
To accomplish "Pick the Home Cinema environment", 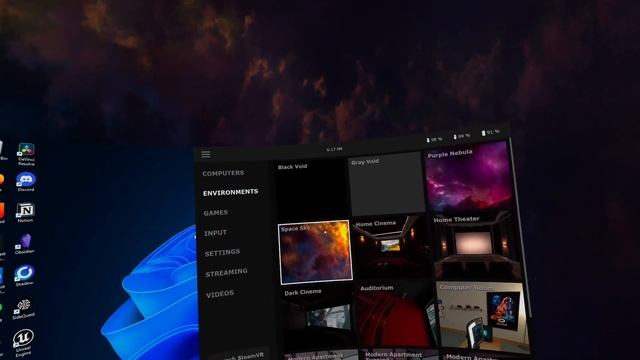I will pos(392,248).
